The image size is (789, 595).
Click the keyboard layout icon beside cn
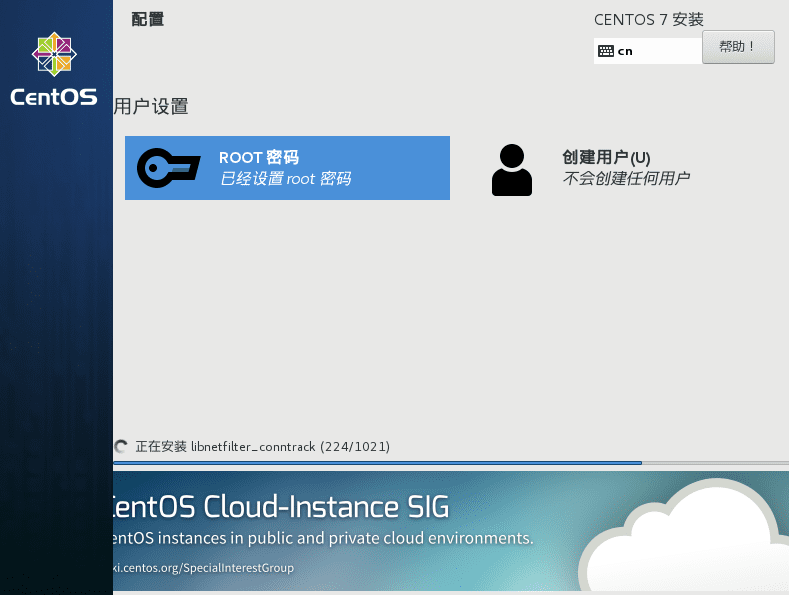click(606, 51)
